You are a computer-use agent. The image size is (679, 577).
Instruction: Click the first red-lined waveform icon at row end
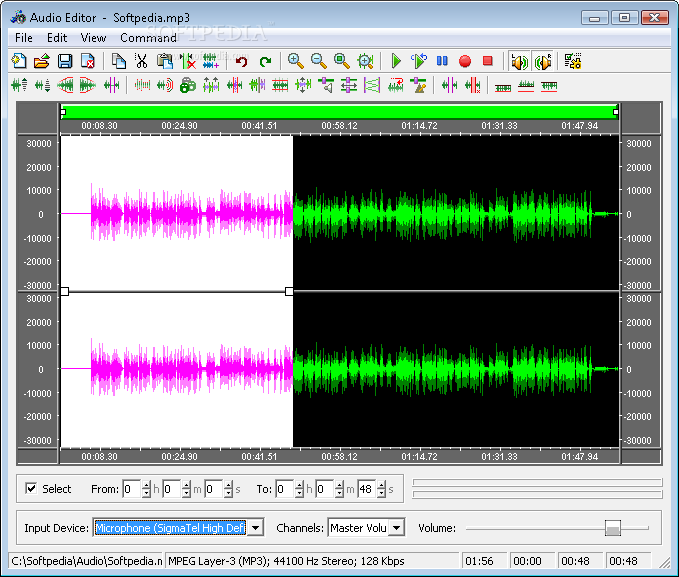(x=503, y=86)
